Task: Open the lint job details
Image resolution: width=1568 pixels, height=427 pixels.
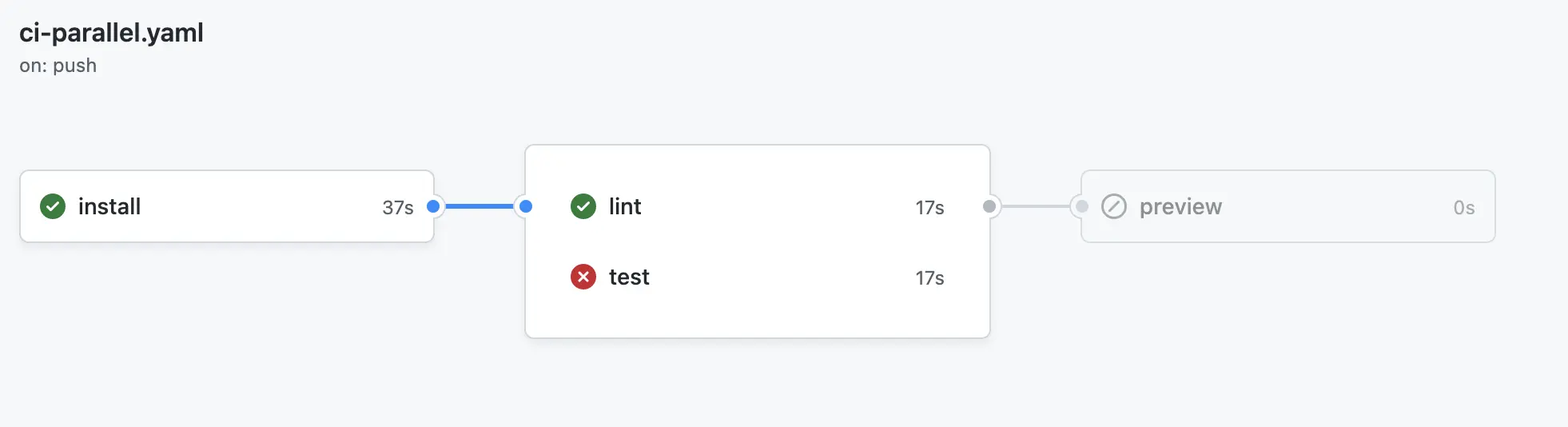Action: (758, 206)
